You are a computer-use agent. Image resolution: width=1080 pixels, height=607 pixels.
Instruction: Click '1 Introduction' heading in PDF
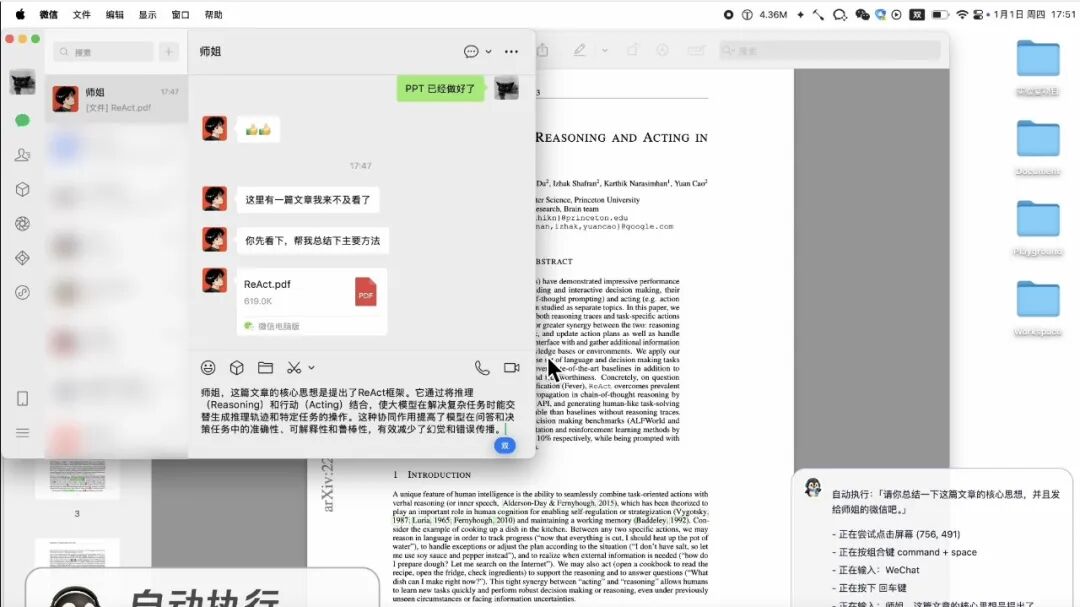432,475
